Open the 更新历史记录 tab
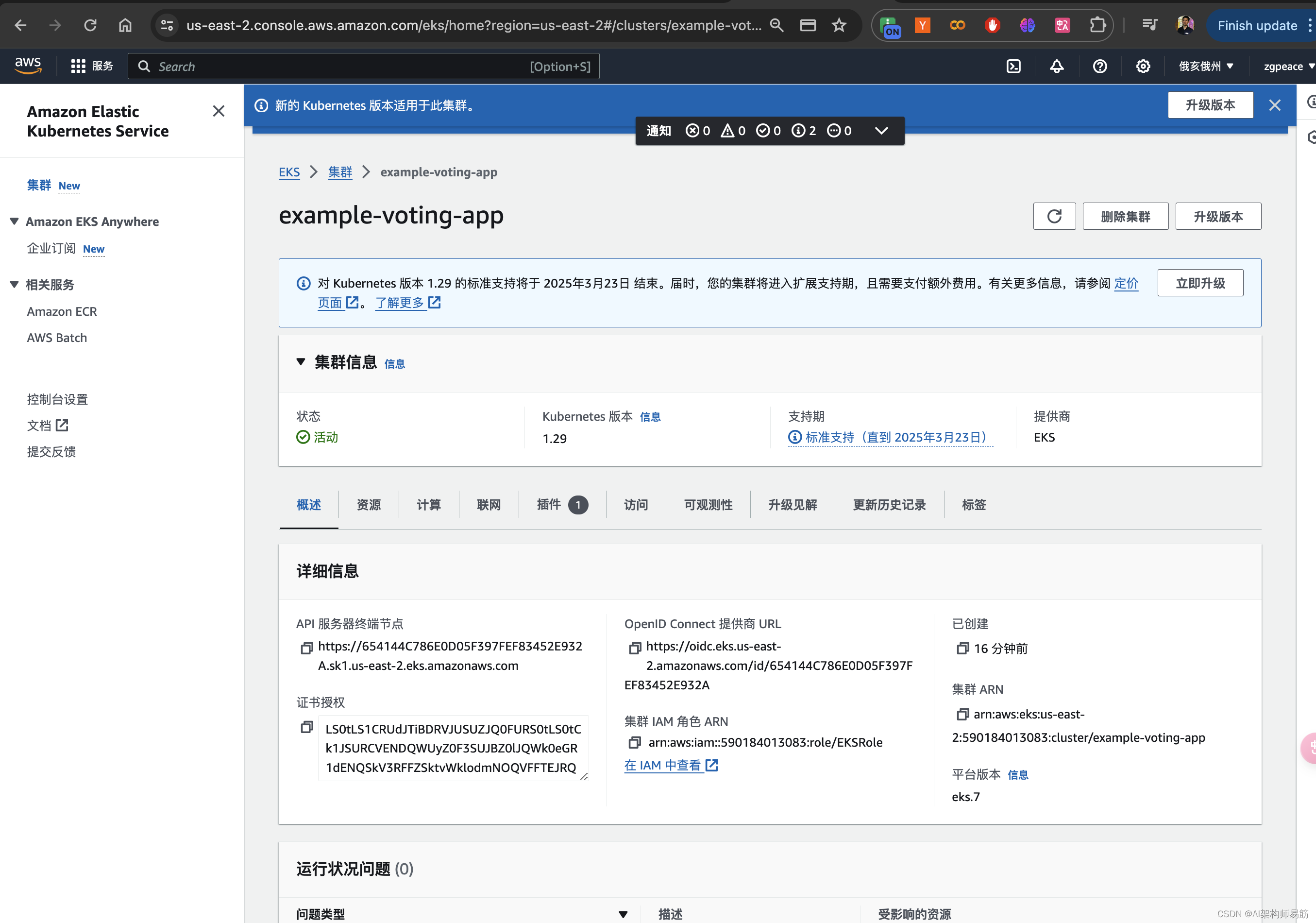 click(889, 505)
